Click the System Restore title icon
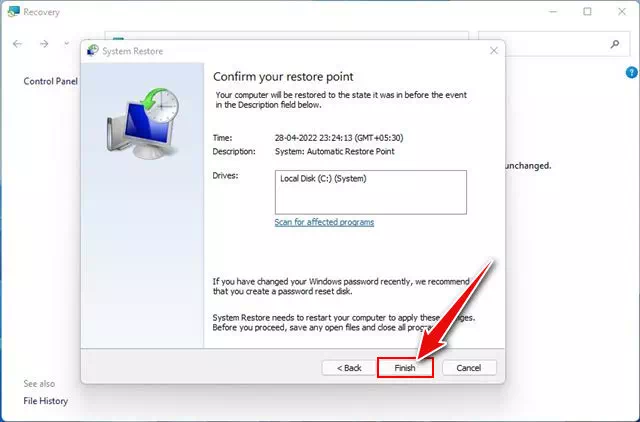This screenshot has width=640, height=422. [93, 51]
